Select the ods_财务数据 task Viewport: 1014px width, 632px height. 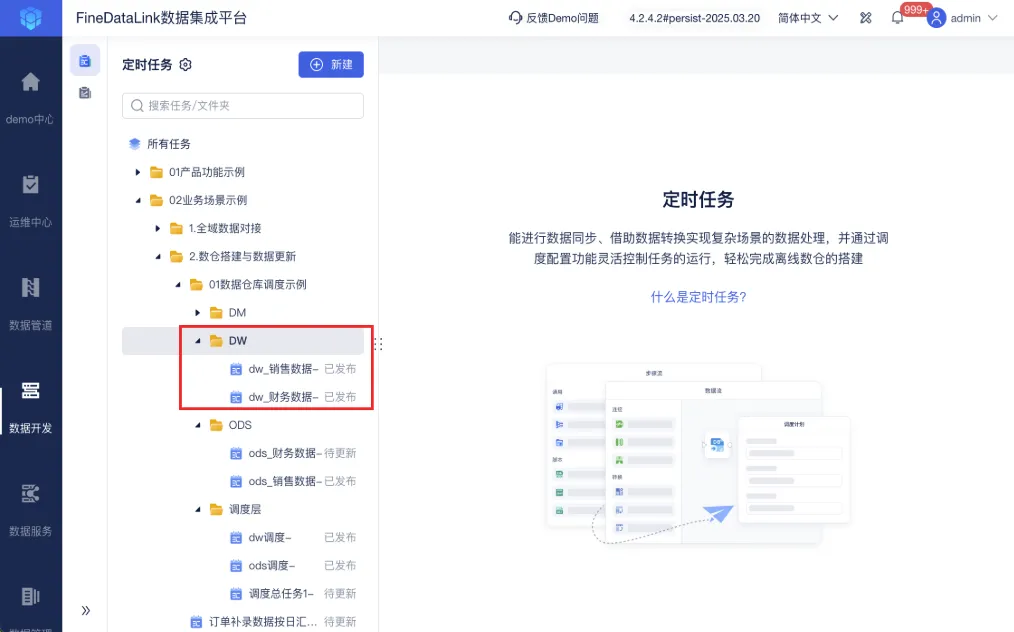coord(293,453)
